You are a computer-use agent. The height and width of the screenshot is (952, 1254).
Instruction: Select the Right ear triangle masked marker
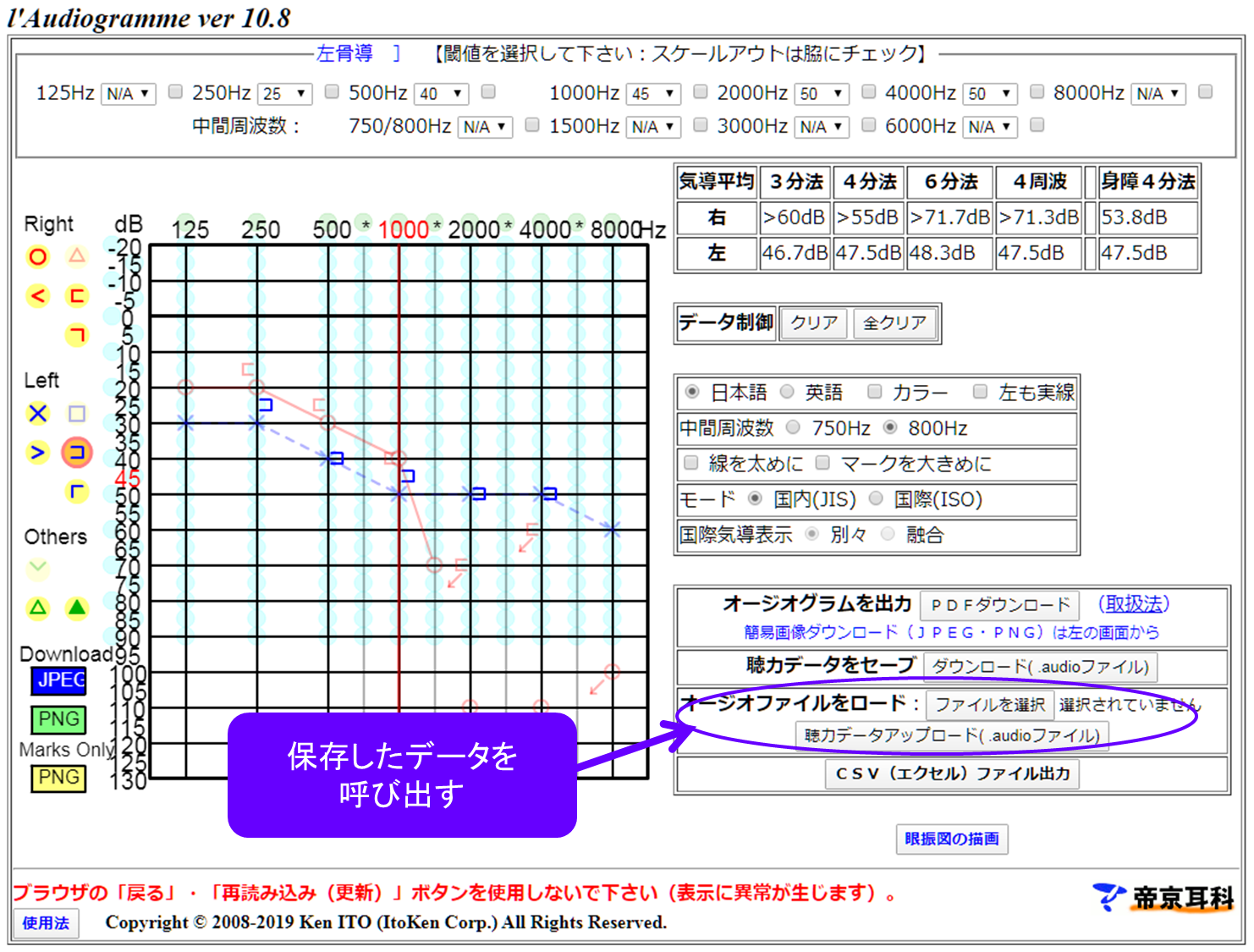click(77, 255)
